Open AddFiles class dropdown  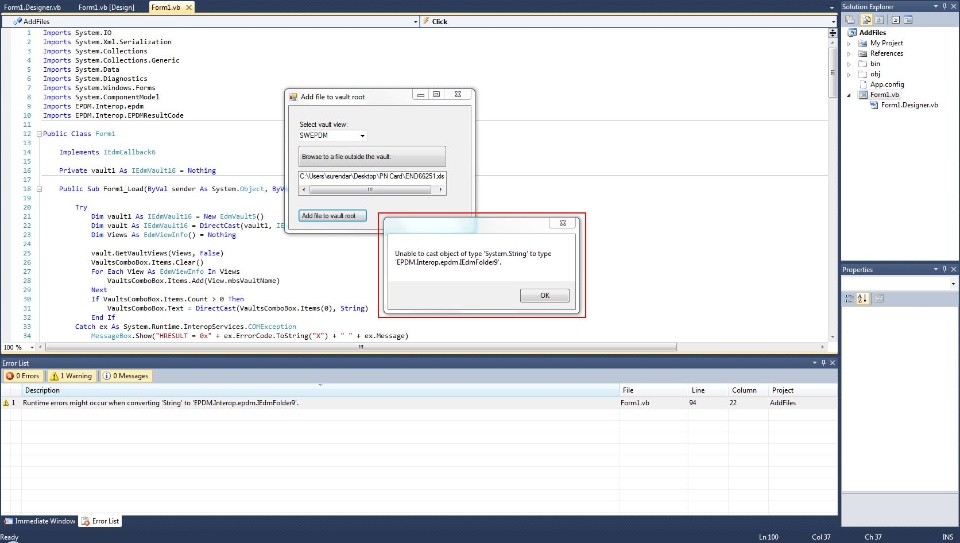click(x=416, y=21)
